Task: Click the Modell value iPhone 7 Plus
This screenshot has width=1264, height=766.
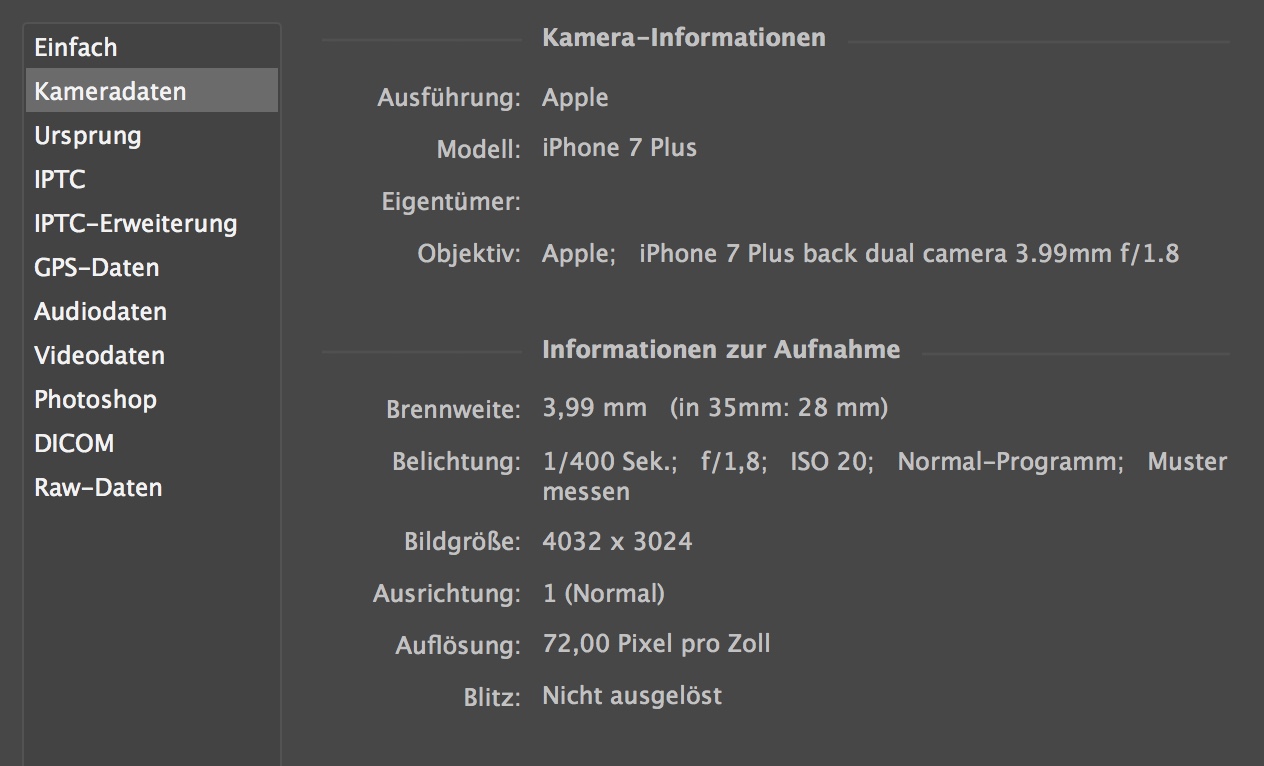Action: [619, 148]
